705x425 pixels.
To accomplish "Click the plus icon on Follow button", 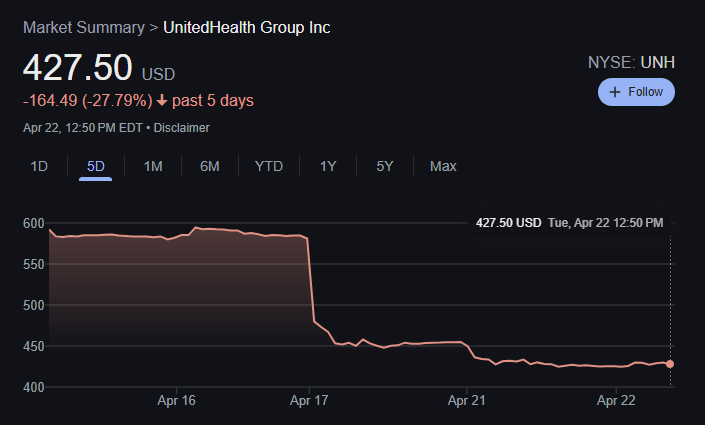I will 613,92.
